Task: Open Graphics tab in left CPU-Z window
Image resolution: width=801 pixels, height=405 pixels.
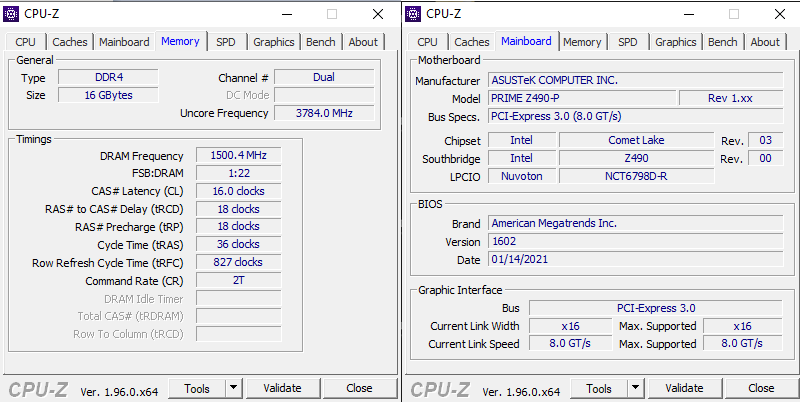Action: click(x=274, y=42)
